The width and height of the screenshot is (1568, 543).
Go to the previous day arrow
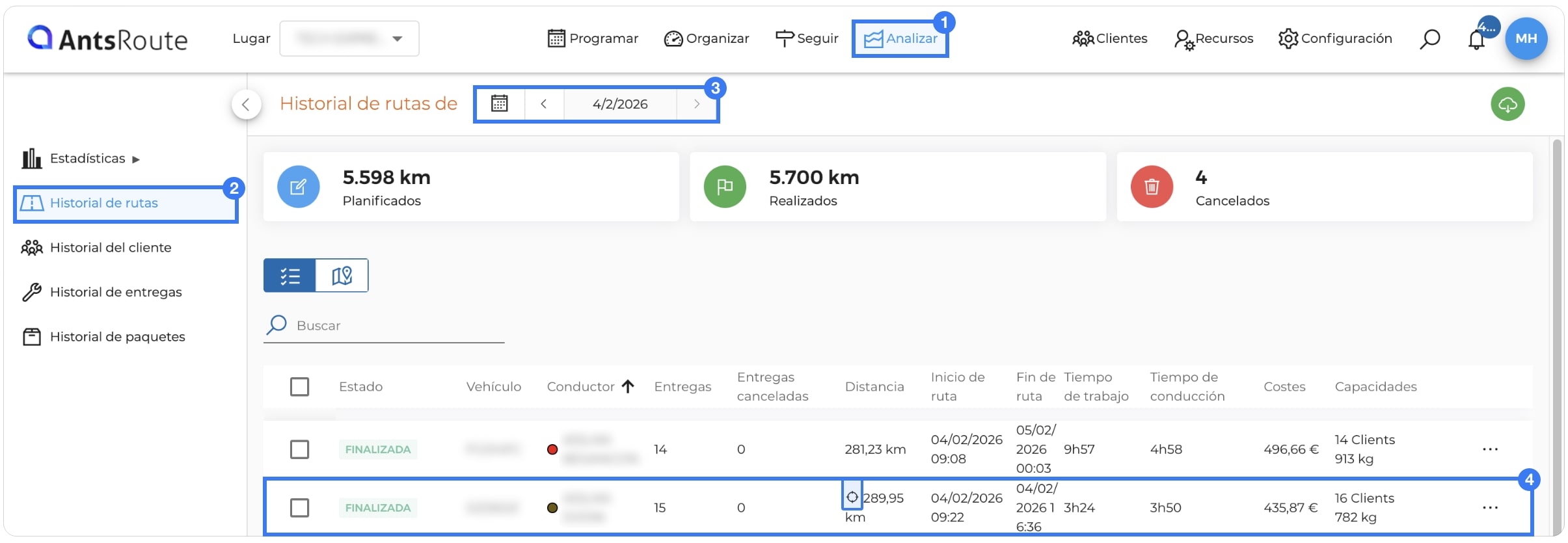click(x=544, y=104)
